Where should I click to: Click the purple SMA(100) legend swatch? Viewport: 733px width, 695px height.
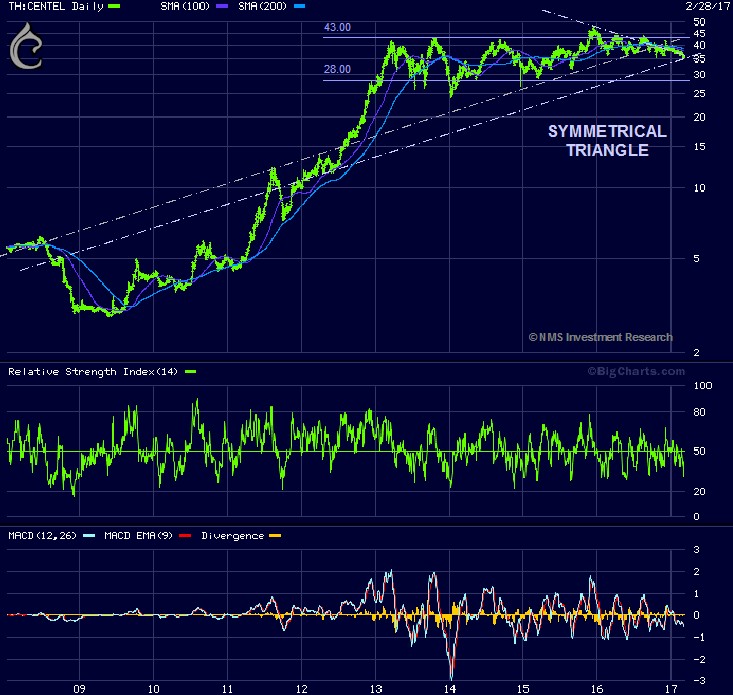tap(222, 6)
